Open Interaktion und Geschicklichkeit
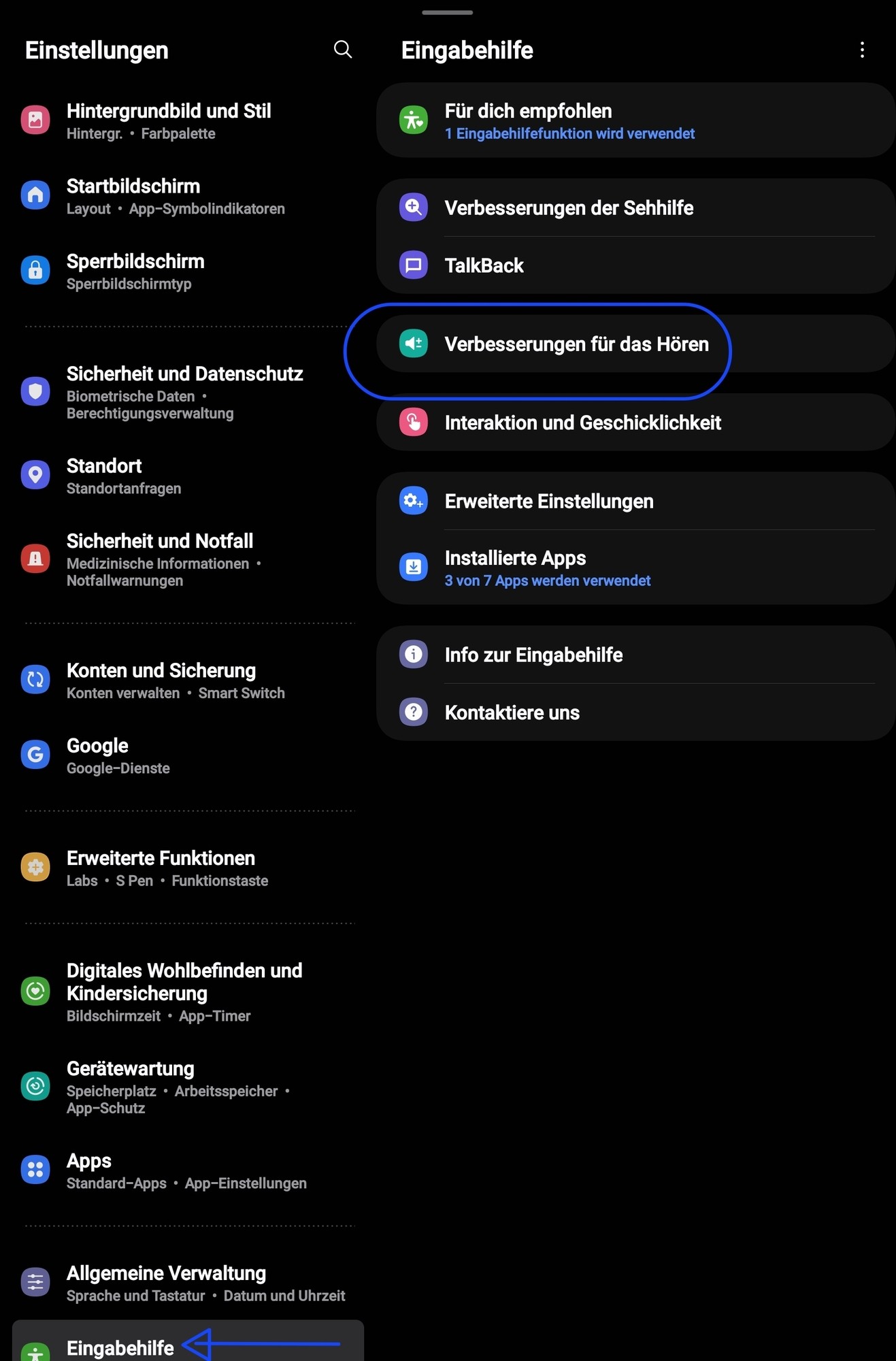This screenshot has height=1361, width=896. tap(582, 423)
